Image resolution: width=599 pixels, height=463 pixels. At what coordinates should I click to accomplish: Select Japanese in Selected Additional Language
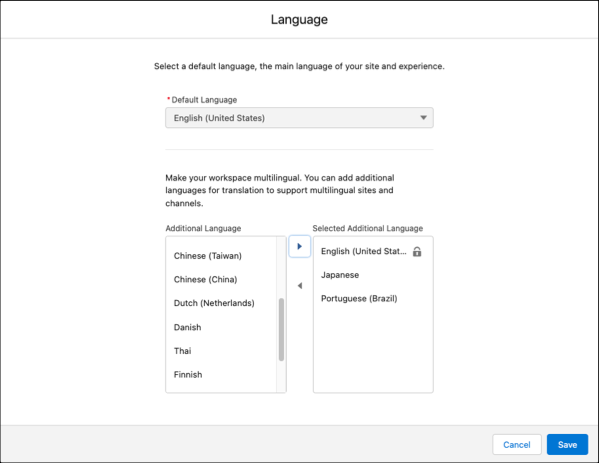340,275
